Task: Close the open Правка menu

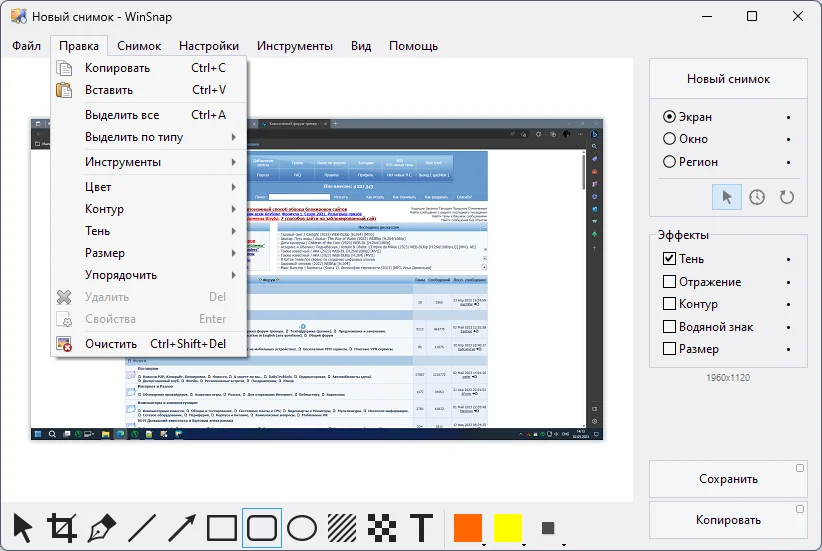Action: [79, 46]
